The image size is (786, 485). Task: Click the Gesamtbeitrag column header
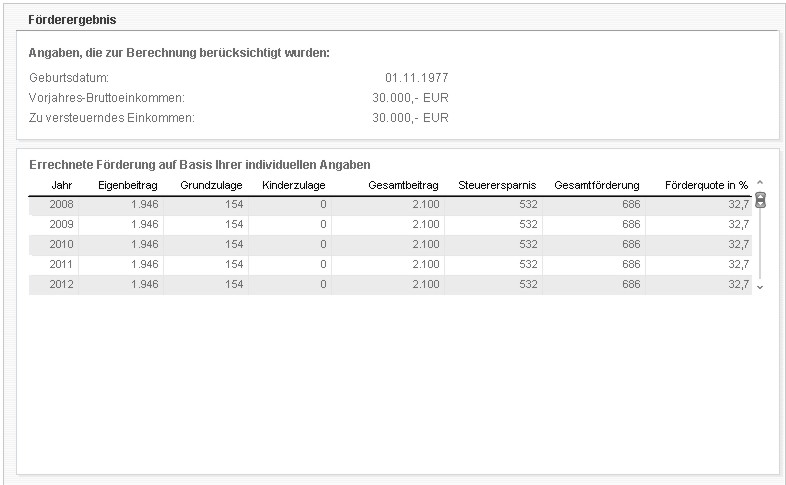click(x=403, y=185)
